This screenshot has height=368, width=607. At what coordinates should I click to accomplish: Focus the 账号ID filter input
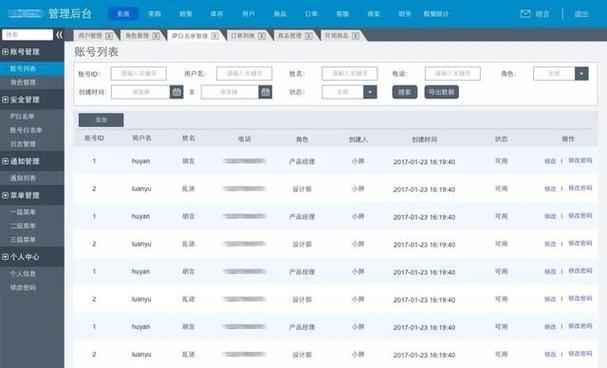(x=139, y=74)
